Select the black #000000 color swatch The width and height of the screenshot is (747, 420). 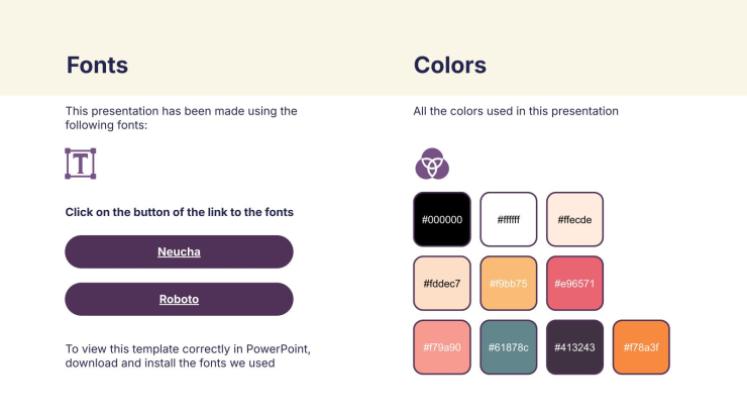click(x=442, y=219)
